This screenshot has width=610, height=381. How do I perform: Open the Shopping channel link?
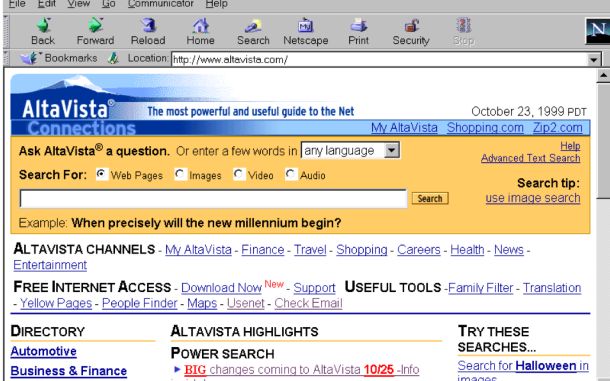362,249
